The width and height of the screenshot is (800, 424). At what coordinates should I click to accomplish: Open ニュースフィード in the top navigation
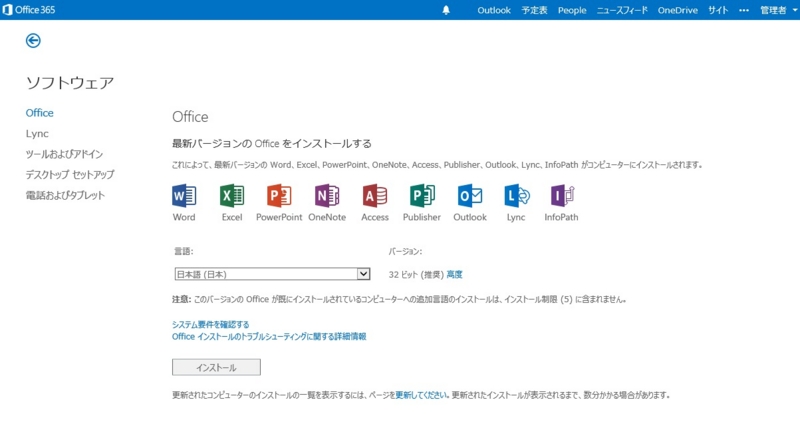coord(622,10)
